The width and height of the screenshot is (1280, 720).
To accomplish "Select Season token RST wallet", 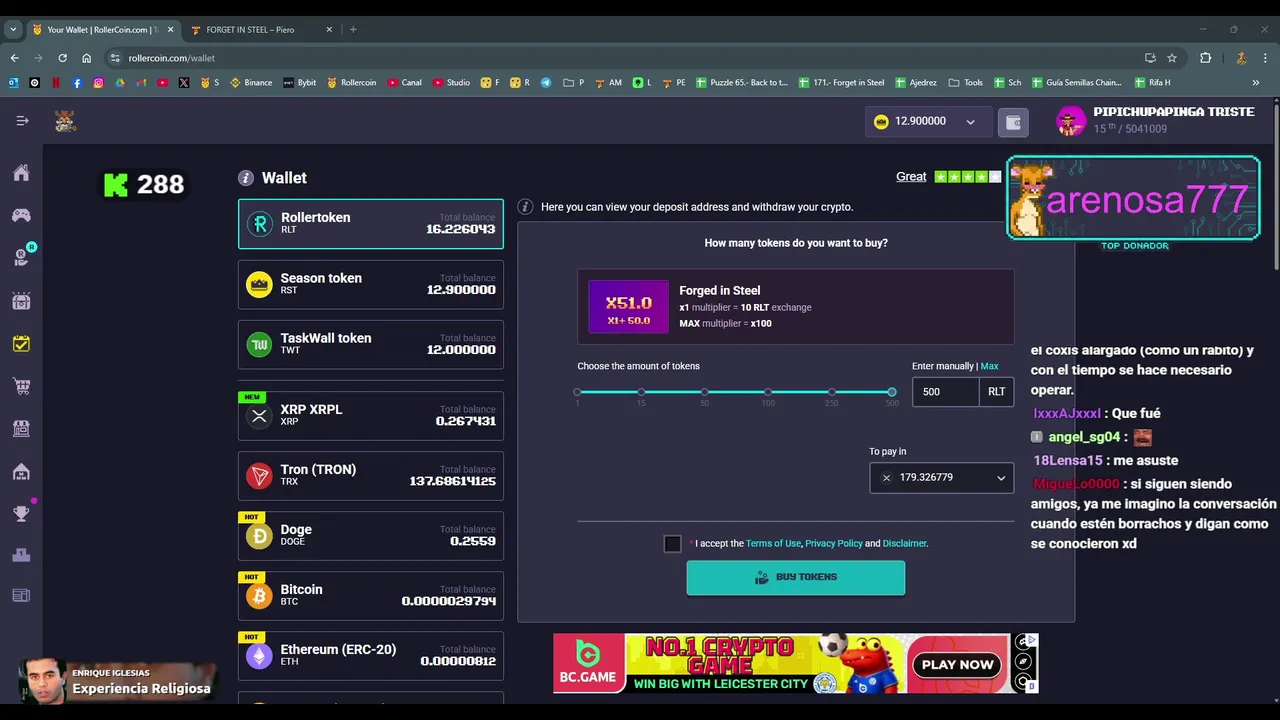I will [x=371, y=284].
